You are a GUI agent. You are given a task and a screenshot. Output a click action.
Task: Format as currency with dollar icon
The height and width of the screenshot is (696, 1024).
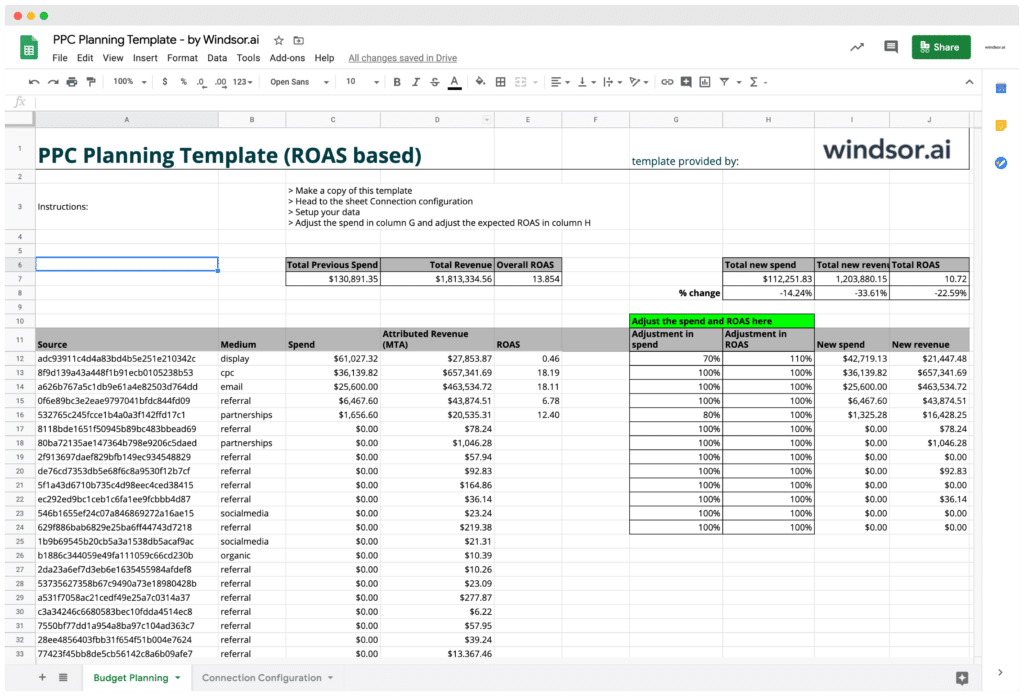pyautogui.click(x=165, y=82)
